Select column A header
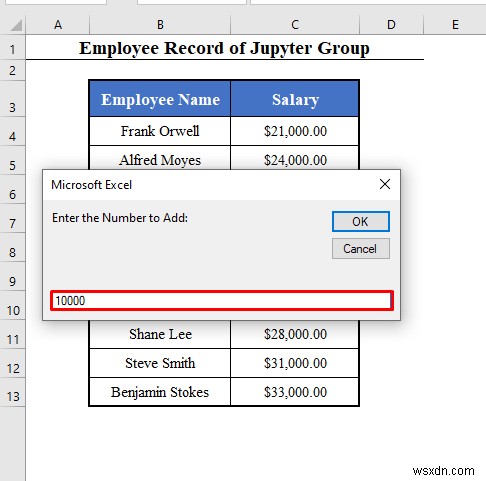 (58, 25)
